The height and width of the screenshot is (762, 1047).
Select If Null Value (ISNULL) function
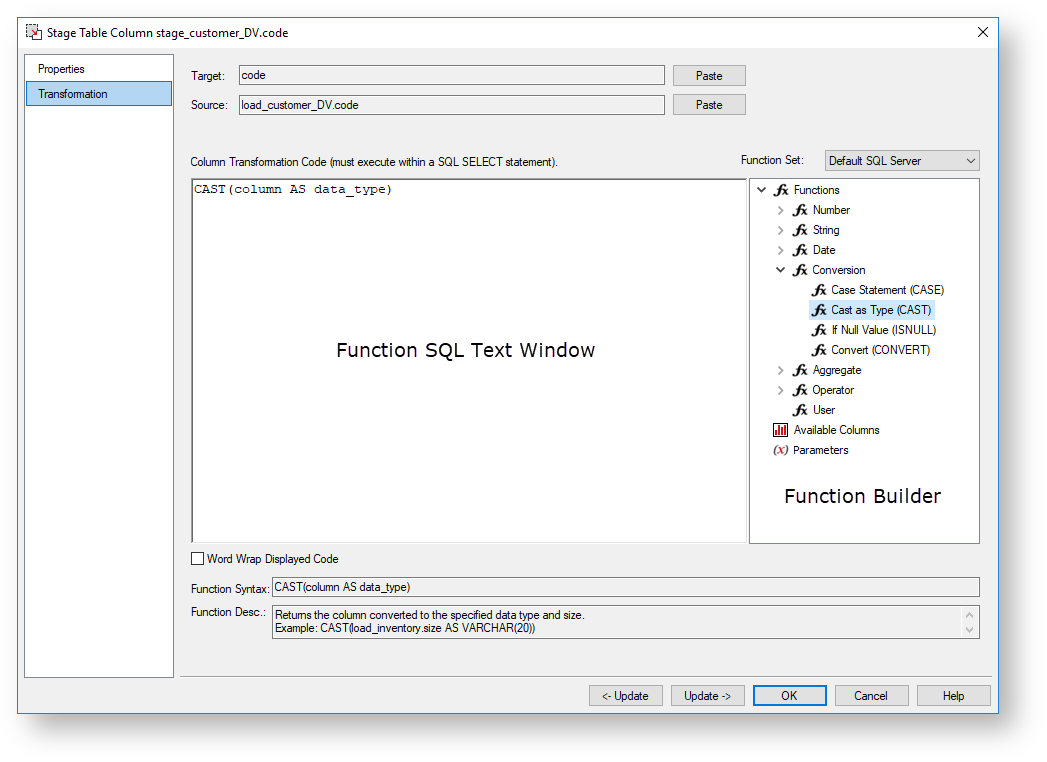[883, 331]
